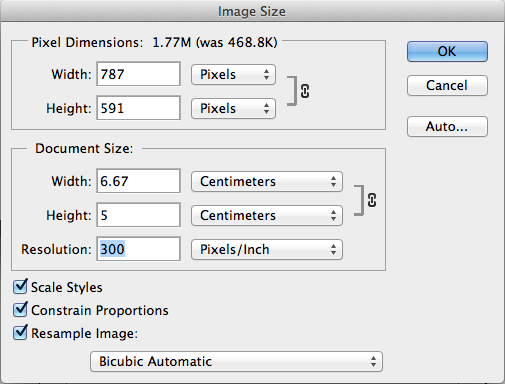Image resolution: width=505 pixels, height=384 pixels.
Task: Click the Resolution field showing 300
Action: (x=138, y=249)
